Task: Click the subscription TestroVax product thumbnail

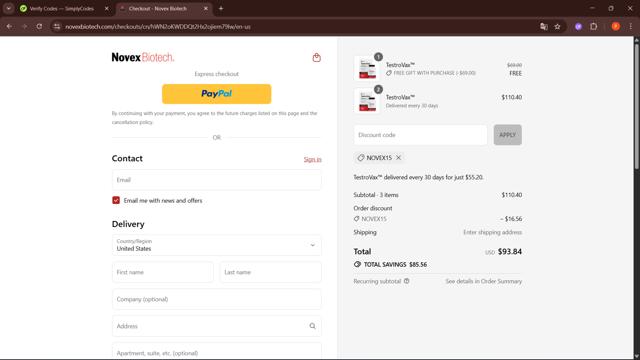Action: coord(367,101)
